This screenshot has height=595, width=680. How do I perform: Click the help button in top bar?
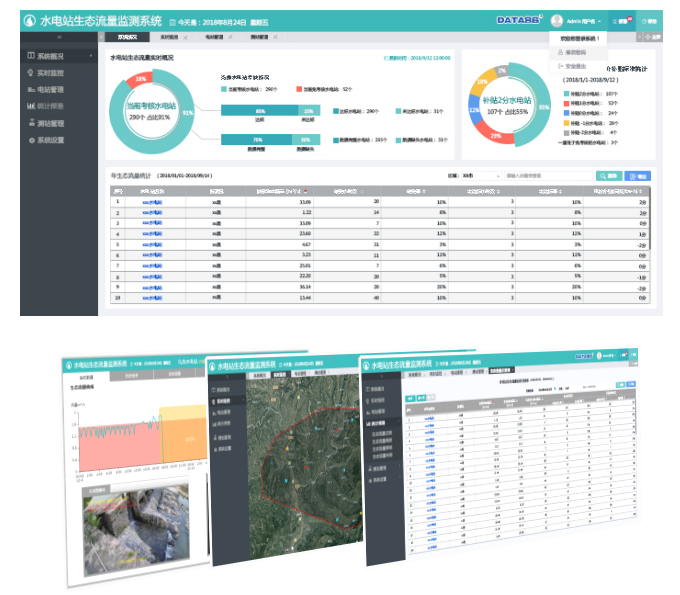coord(649,20)
